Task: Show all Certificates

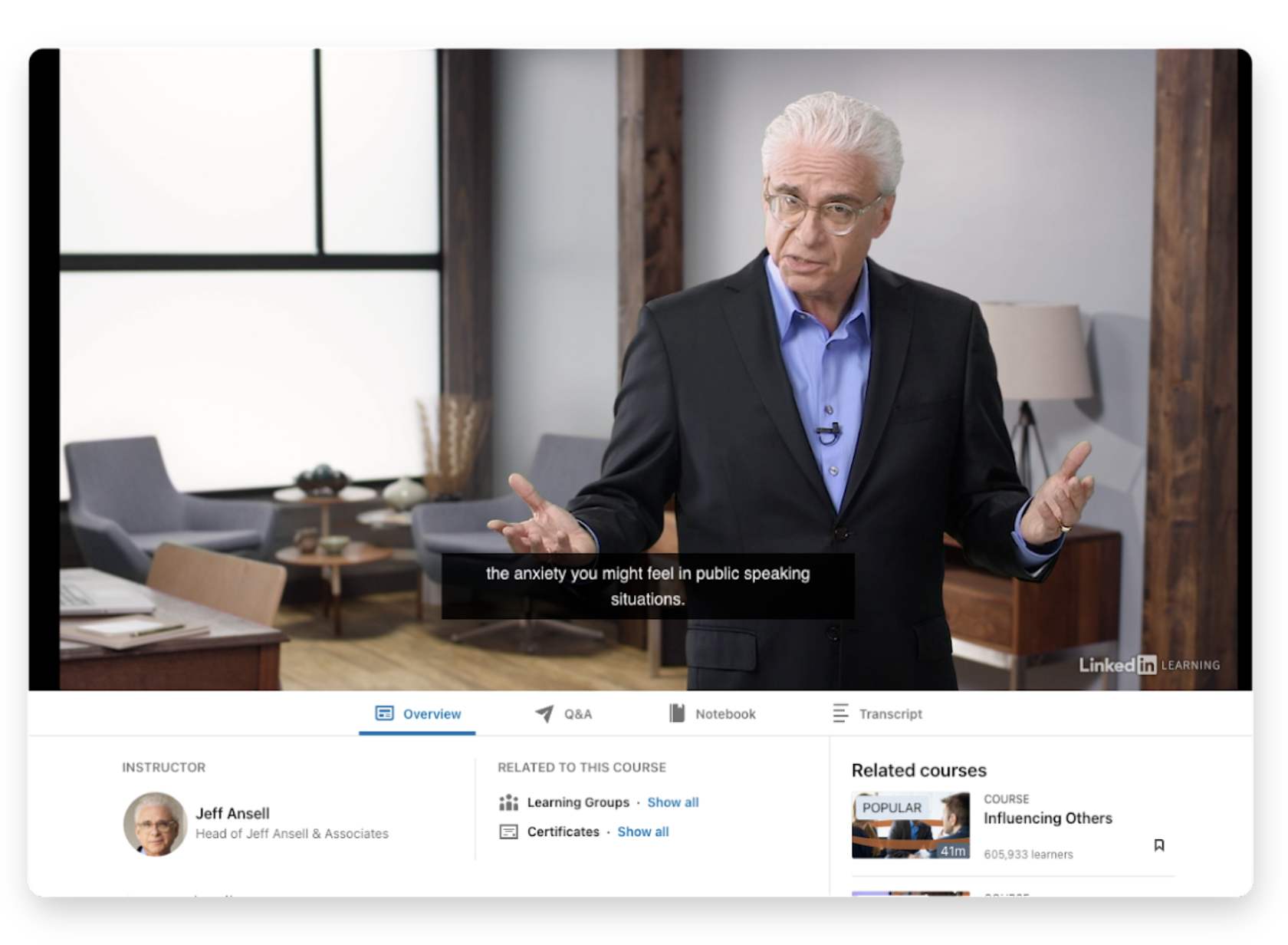Action: pyautogui.click(x=642, y=831)
